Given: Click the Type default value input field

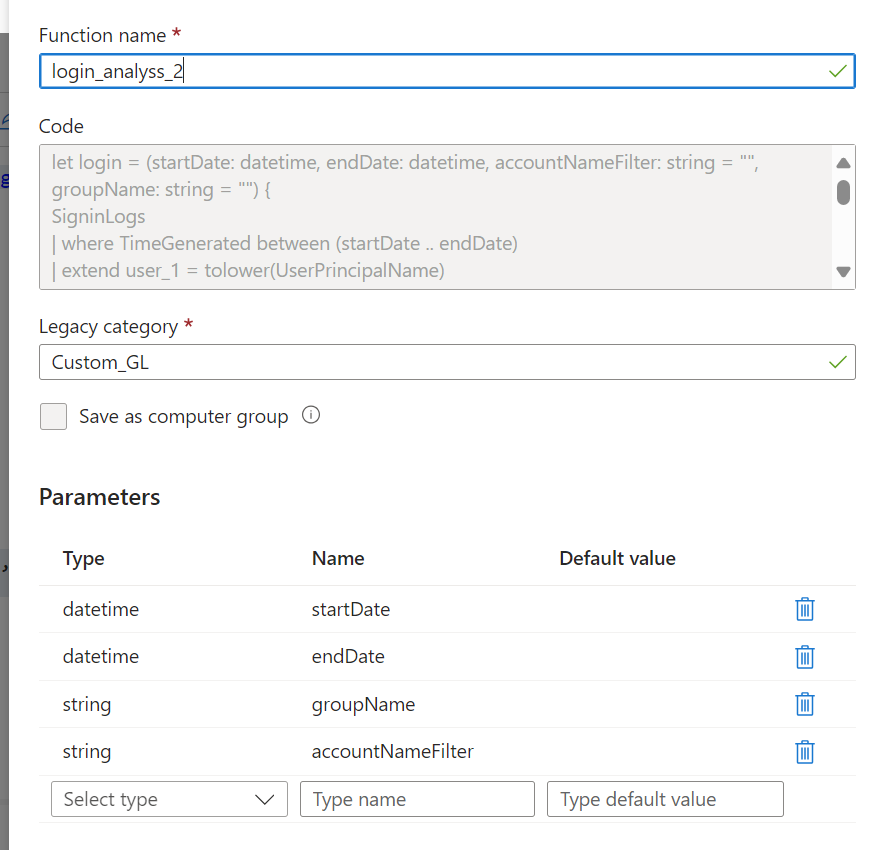Looking at the screenshot, I should 664,799.
